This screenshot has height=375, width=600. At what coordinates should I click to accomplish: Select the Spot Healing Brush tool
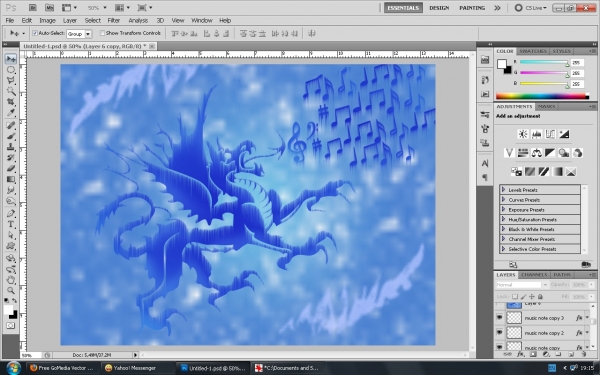[11, 125]
